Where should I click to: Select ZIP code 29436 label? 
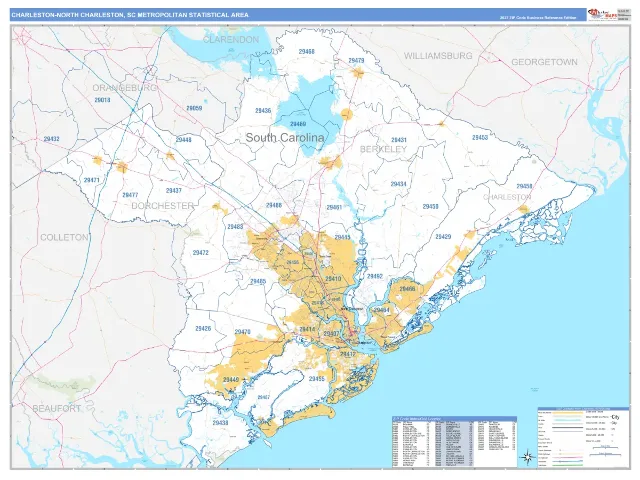point(263,111)
